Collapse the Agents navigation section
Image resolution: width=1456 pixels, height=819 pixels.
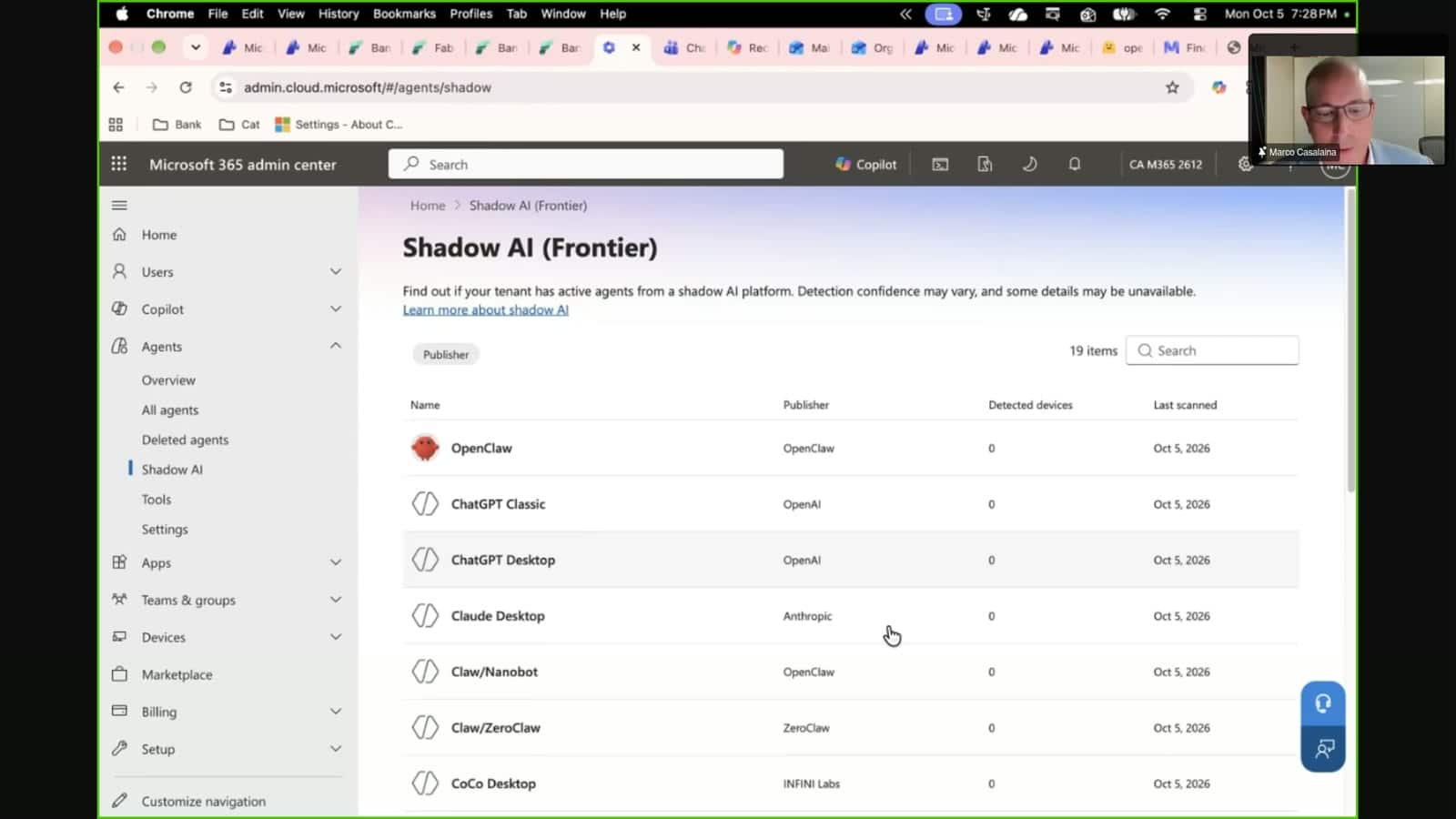point(336,346)
